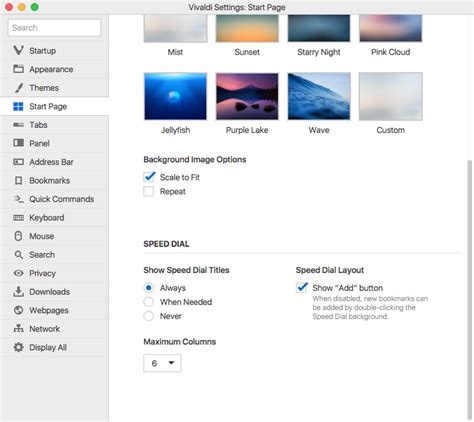Click the Tabs sidebar icon
The width and height of the screenshot is (474, 422).
[18, 125]
